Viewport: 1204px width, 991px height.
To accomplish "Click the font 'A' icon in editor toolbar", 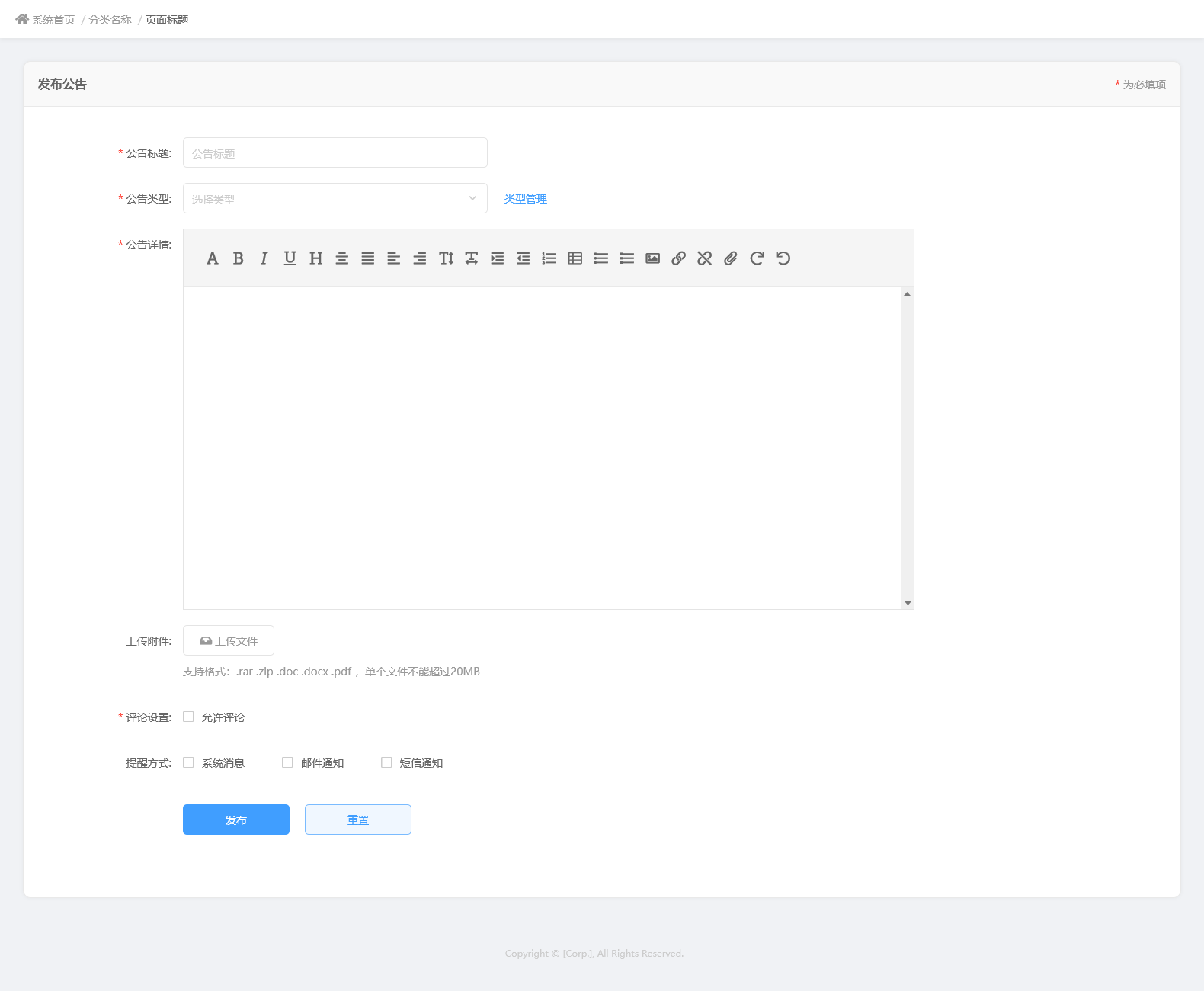I will coord(213,258).
